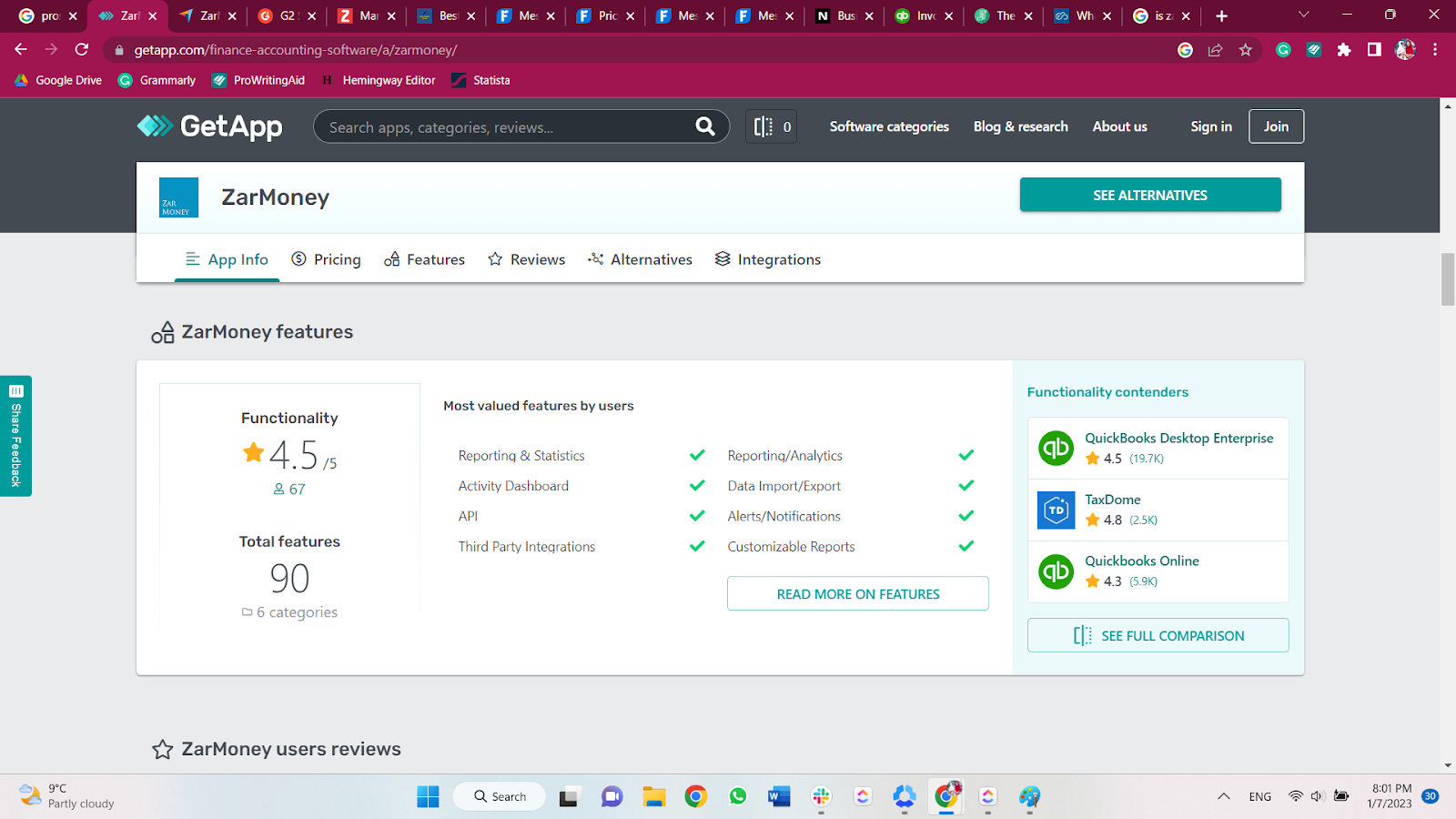Click the GetApp logo
Screen dimensions: 1456x819
tap(210, 126)
